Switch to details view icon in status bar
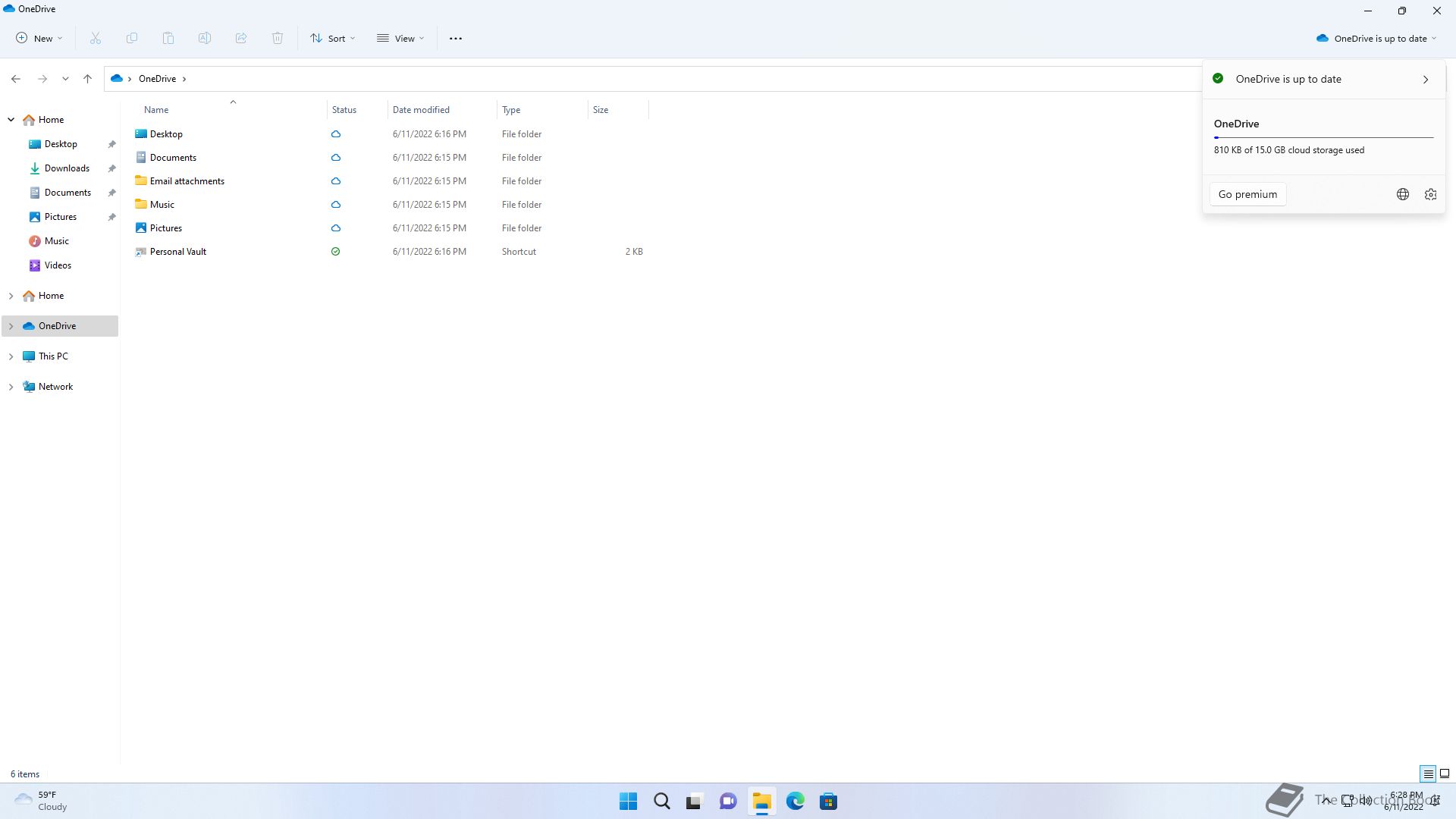This screenshot has height=819, width=1456. 1428,774
